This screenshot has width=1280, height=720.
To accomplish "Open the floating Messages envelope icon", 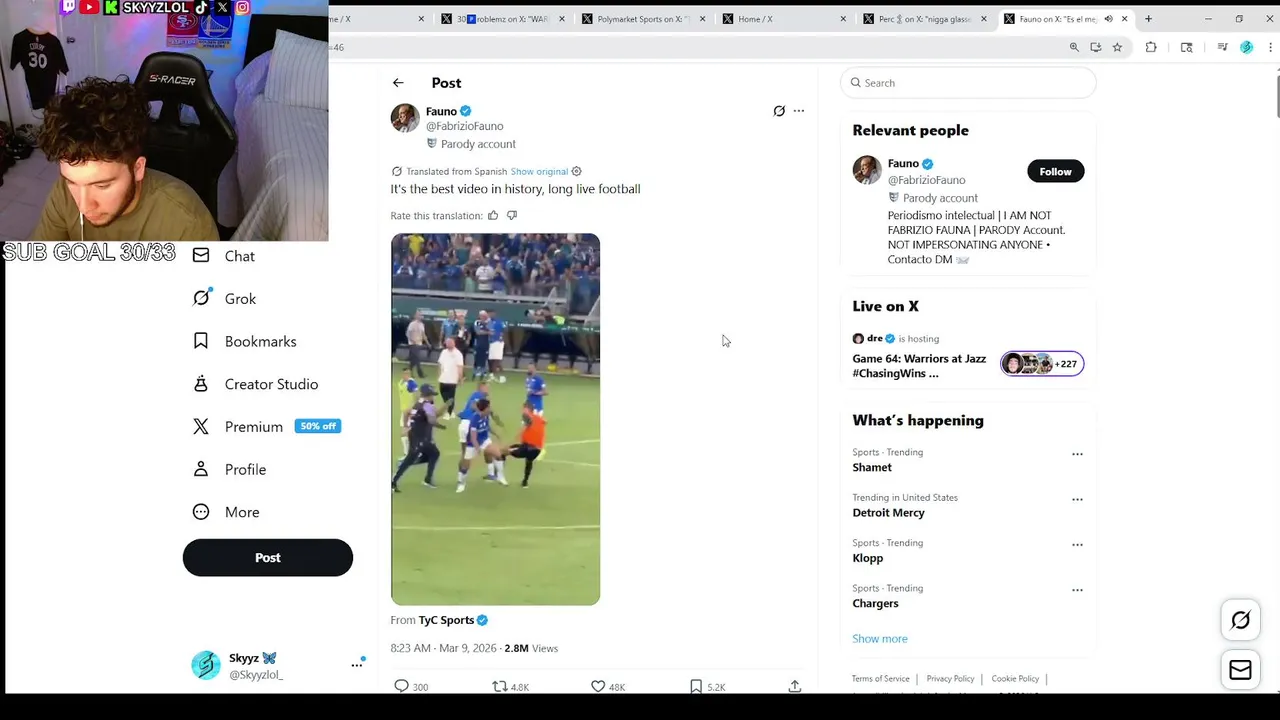I will tap(1240, 670).
